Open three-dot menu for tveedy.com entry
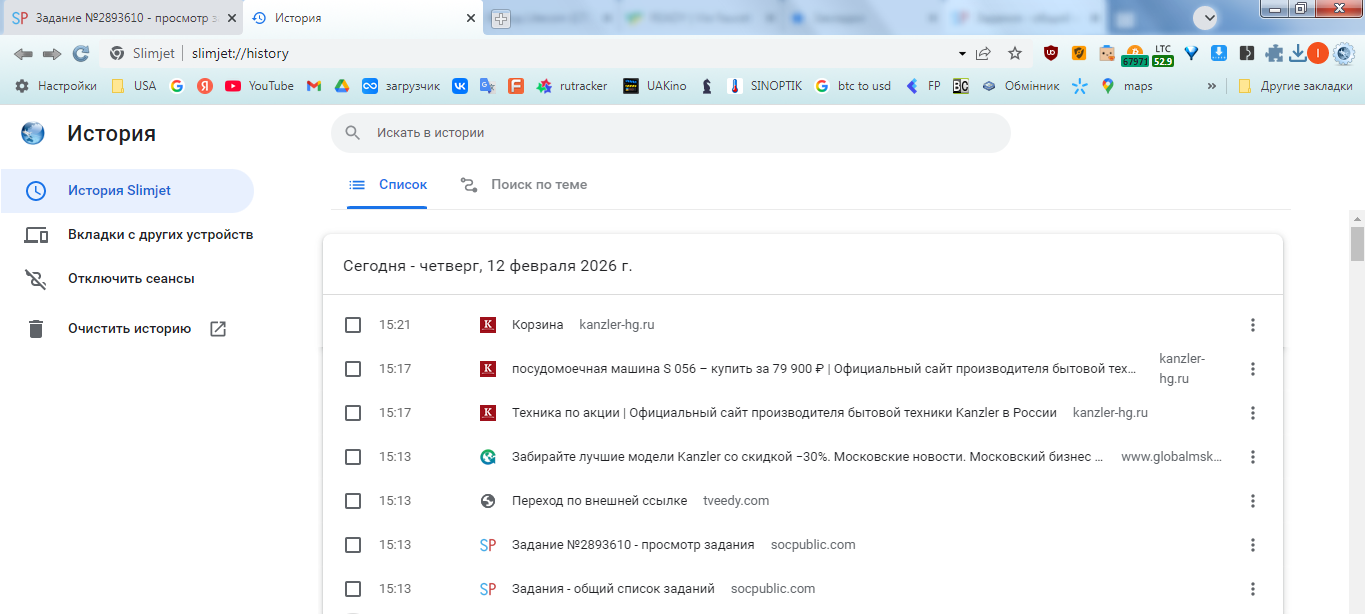1365x614 pixels. (1252, 501)
